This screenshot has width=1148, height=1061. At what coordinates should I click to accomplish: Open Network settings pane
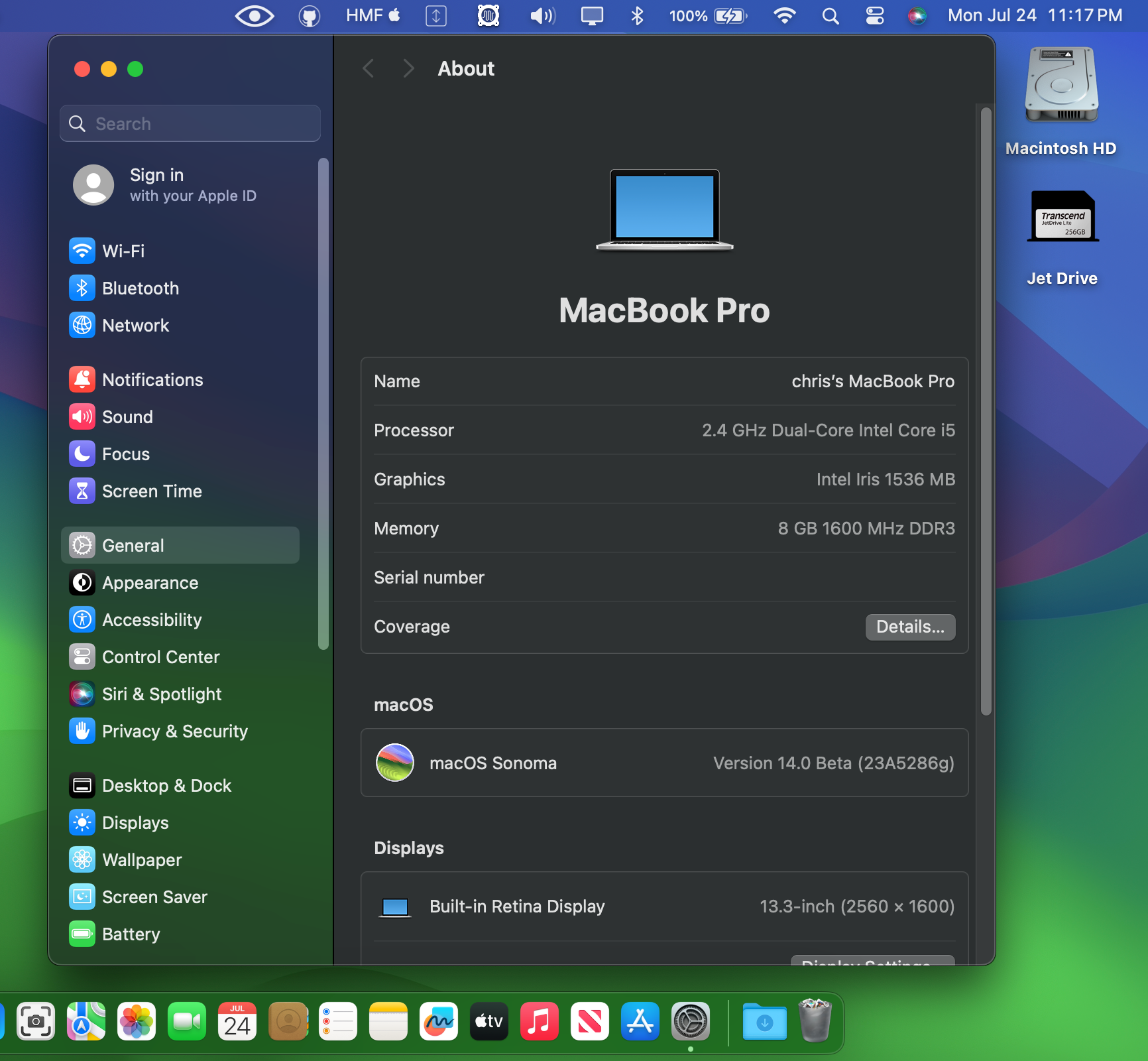(180, 326)
